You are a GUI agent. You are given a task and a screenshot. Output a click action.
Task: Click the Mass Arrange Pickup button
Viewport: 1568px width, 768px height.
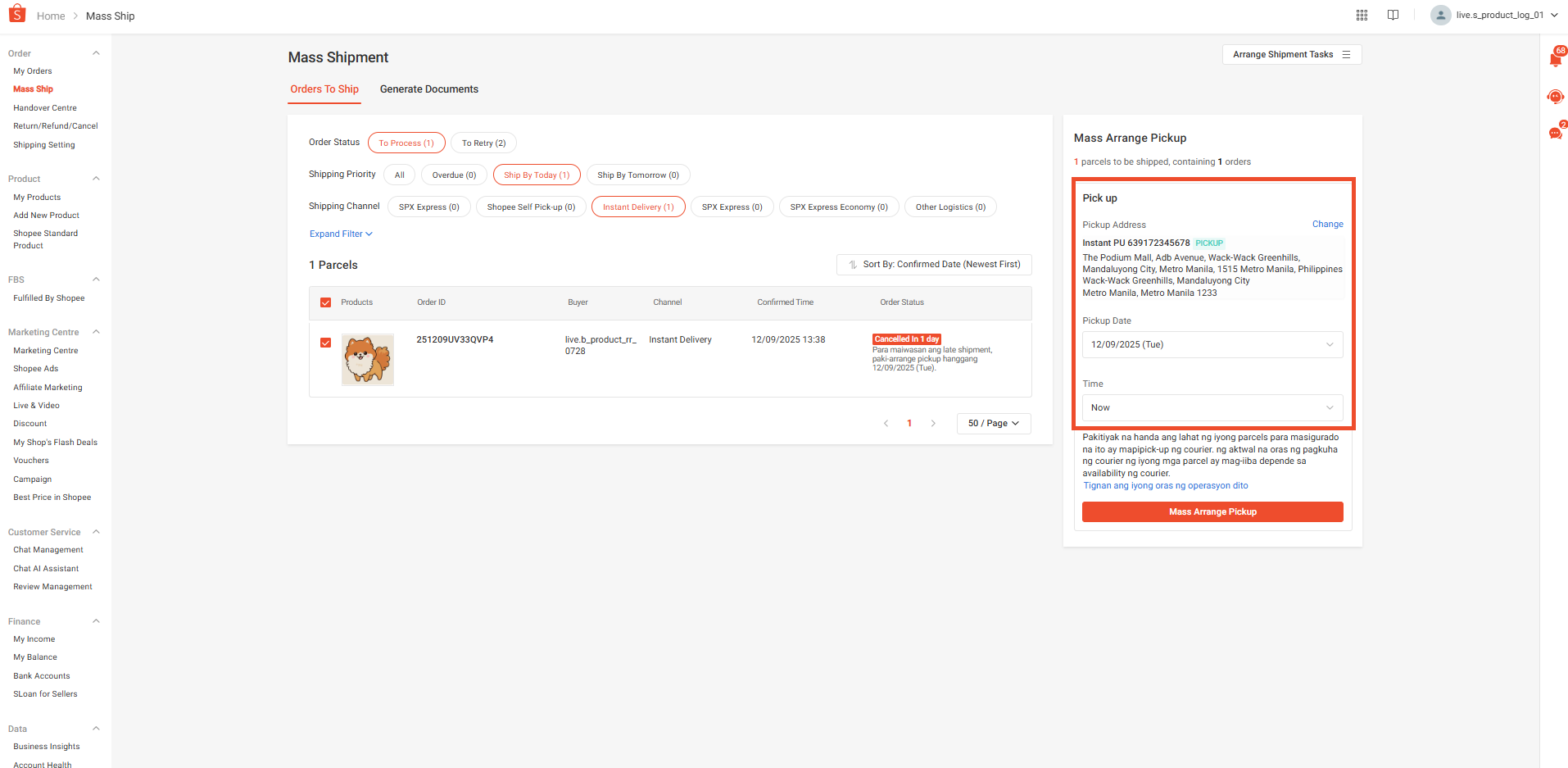point(1212,511)
